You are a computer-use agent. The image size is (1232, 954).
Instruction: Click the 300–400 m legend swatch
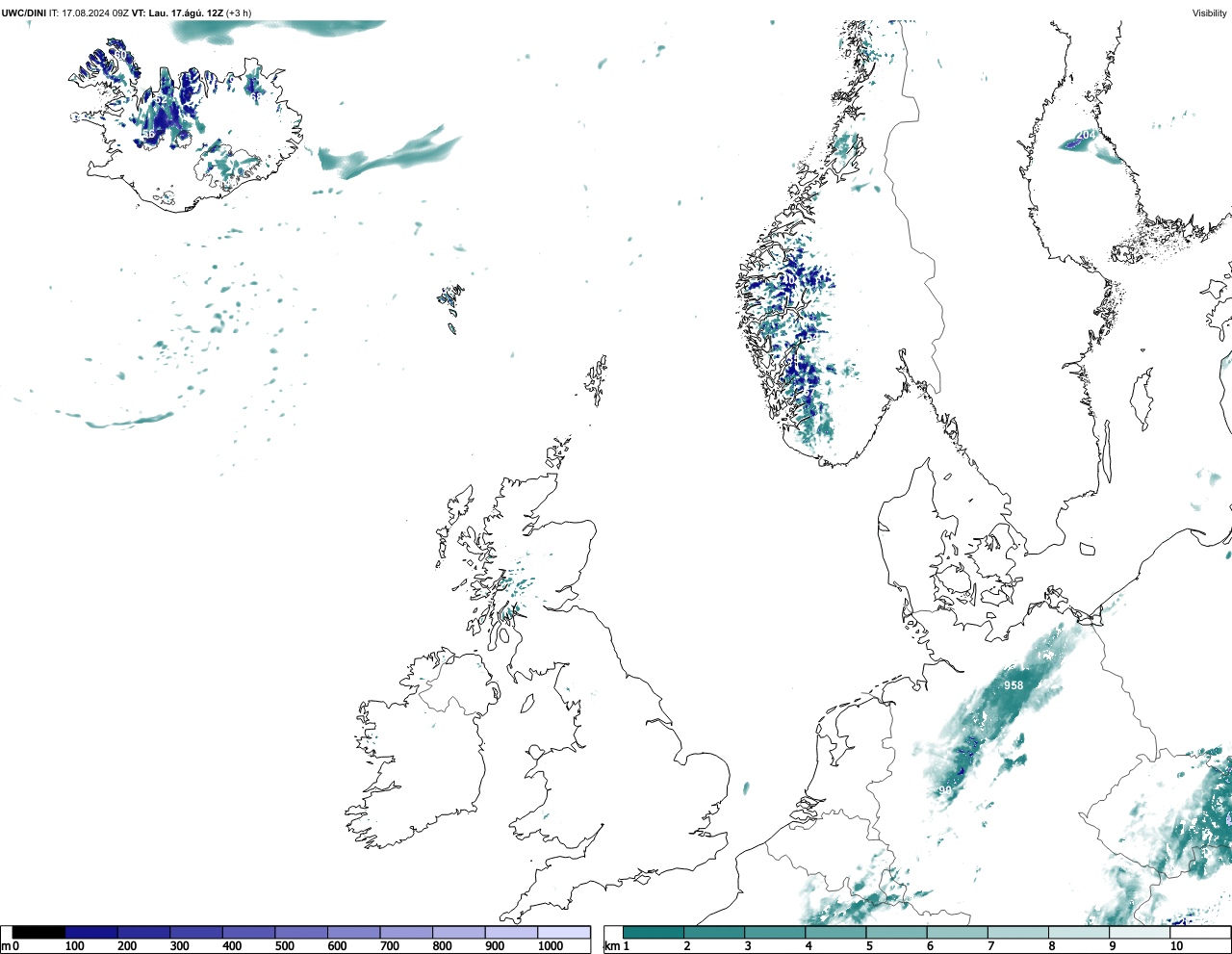click(x=196, y=932)
